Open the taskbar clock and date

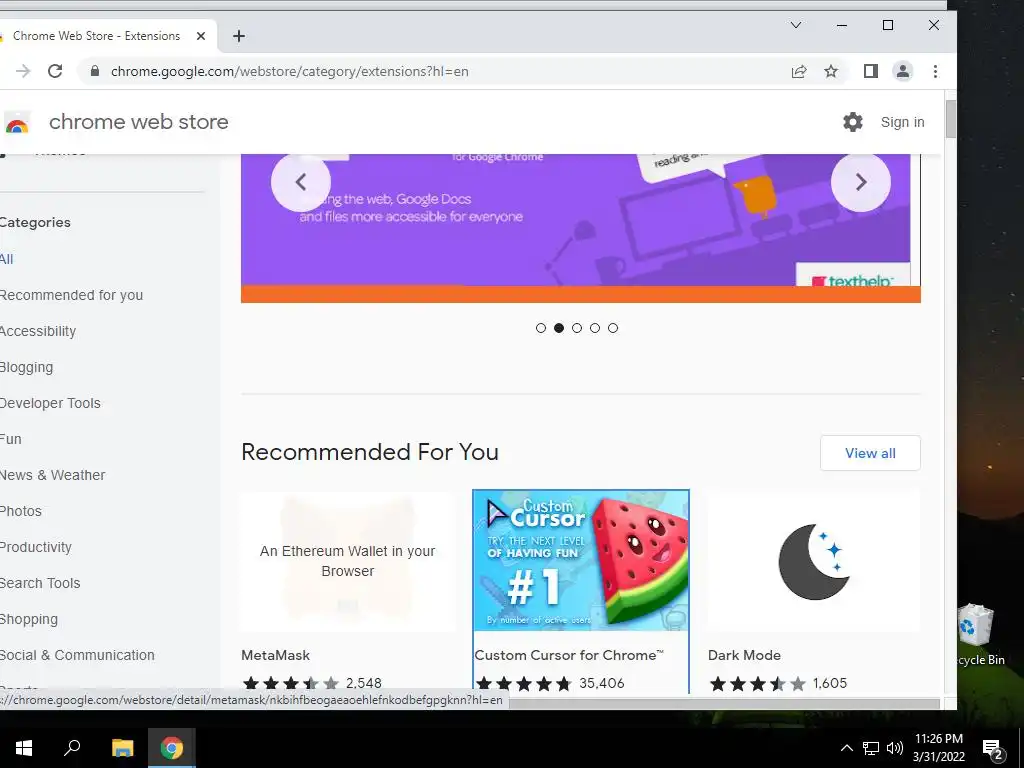(938, 748)
